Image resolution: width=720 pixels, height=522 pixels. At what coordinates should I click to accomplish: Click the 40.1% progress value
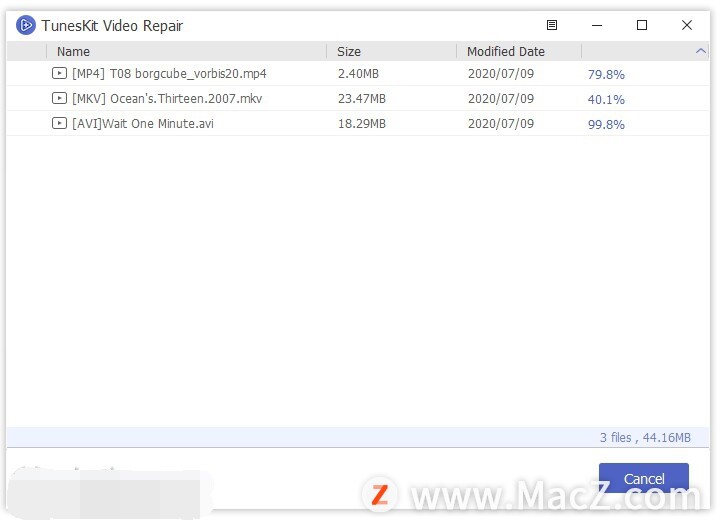(606, 100)
